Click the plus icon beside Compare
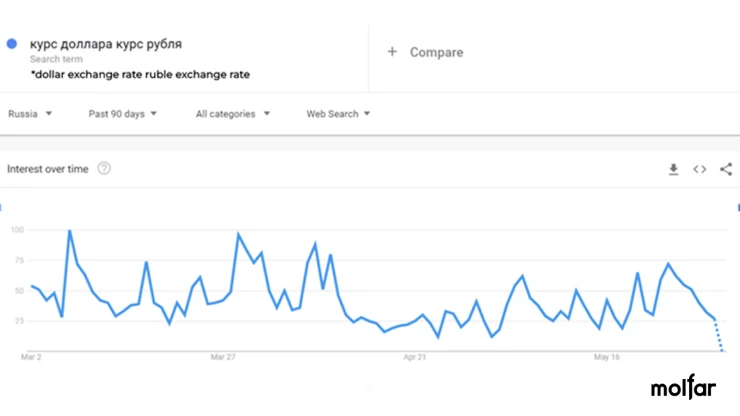Image resolution: width=740 pixels, height=416 pixels. 392,51
